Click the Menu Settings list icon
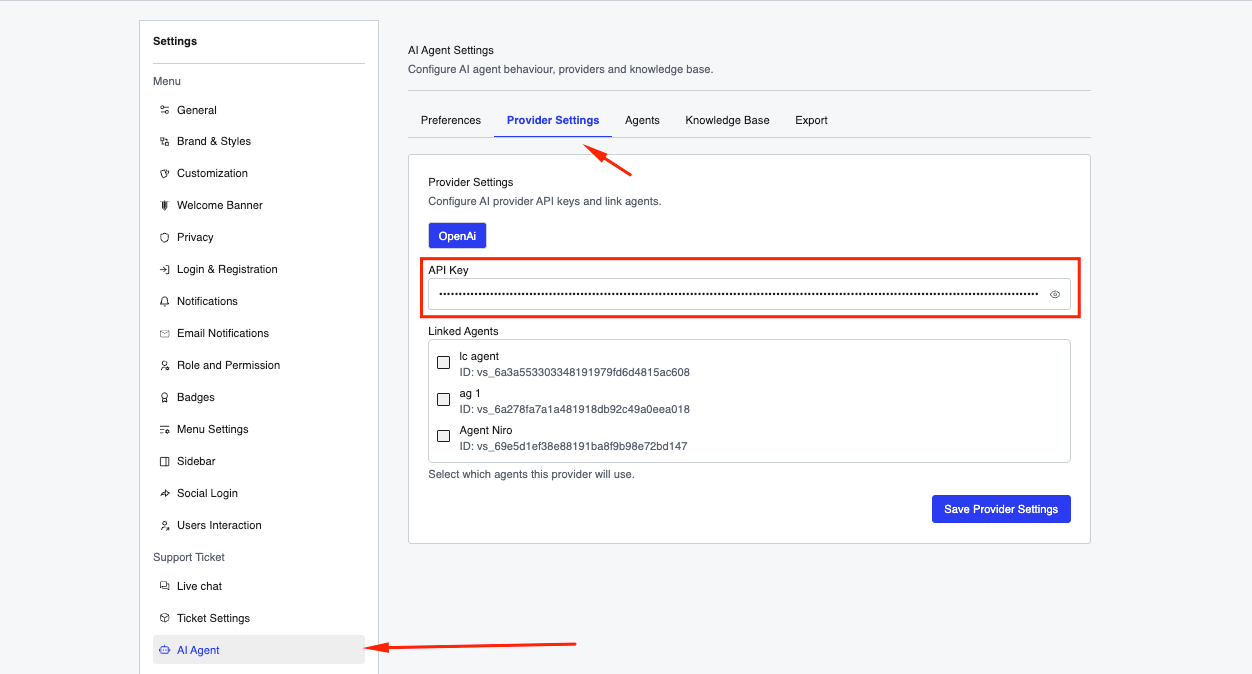The height and width of the screenshot is (674, 1252). [165, 430]
